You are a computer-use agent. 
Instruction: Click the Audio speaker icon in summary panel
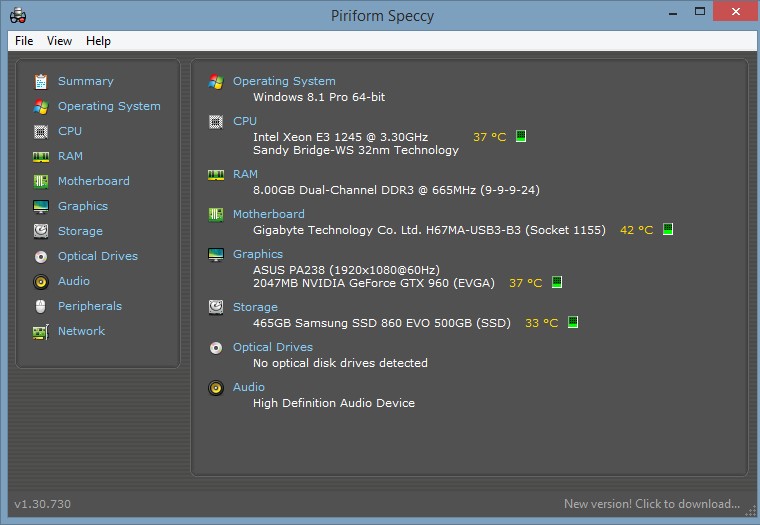[216, 388]
